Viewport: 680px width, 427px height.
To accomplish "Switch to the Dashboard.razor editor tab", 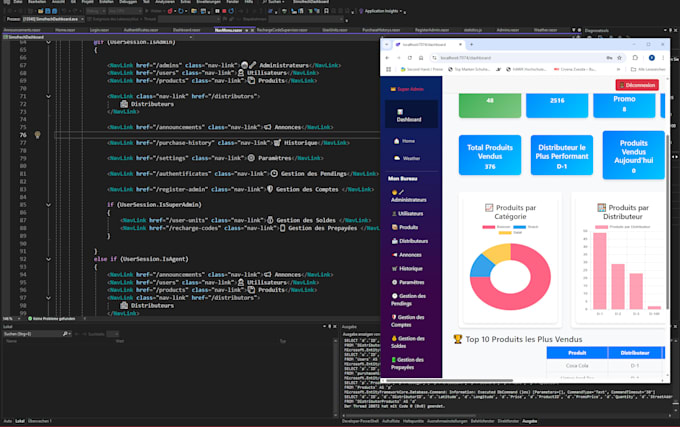I will point(186,30).
